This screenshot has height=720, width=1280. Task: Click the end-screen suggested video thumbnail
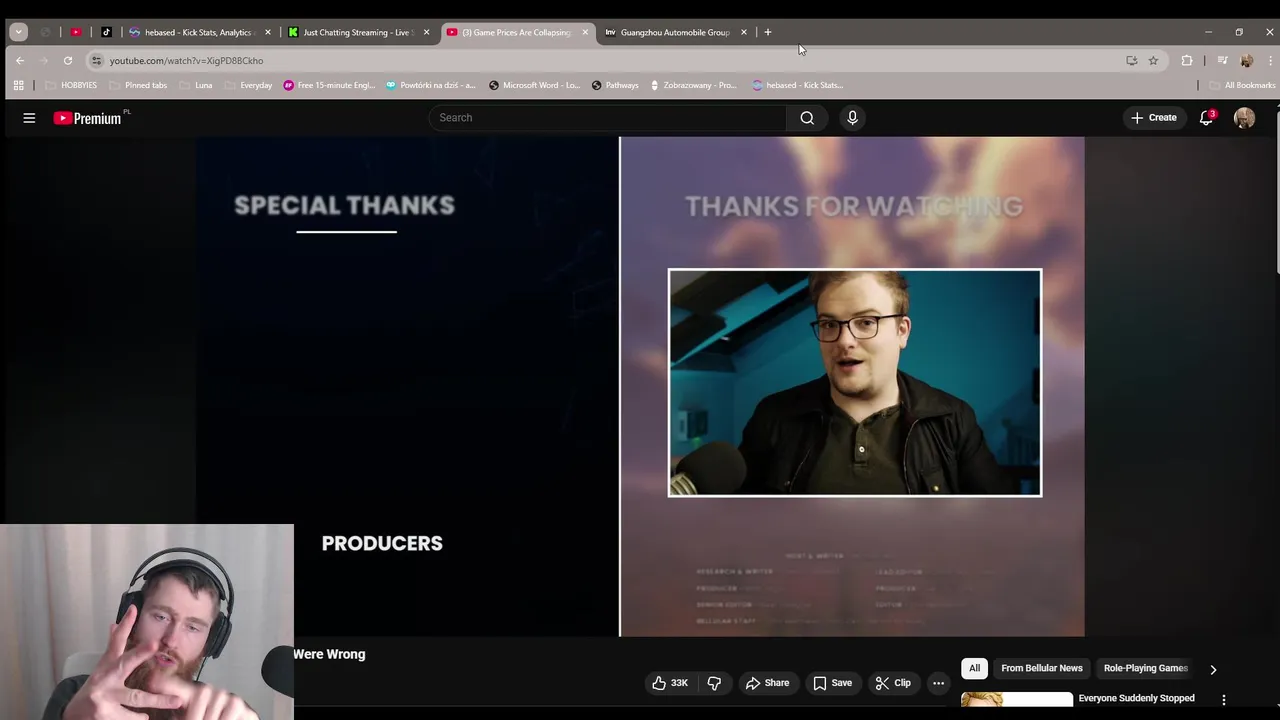855,382
